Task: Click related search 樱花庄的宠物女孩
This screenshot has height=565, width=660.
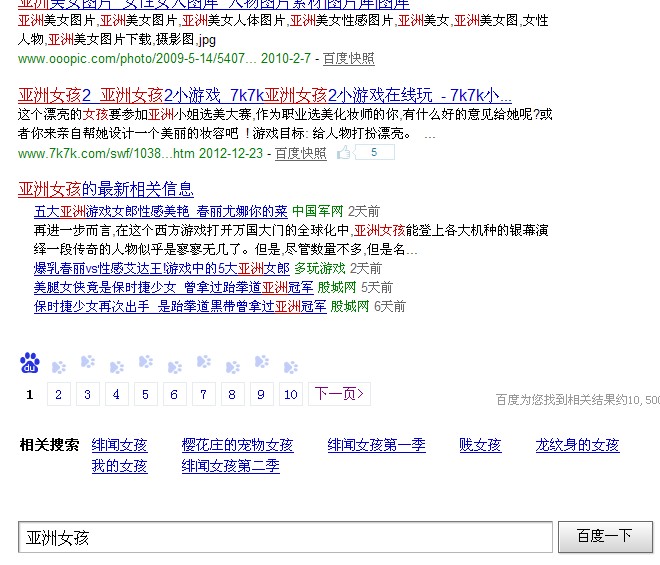Action: pos(237,445)
